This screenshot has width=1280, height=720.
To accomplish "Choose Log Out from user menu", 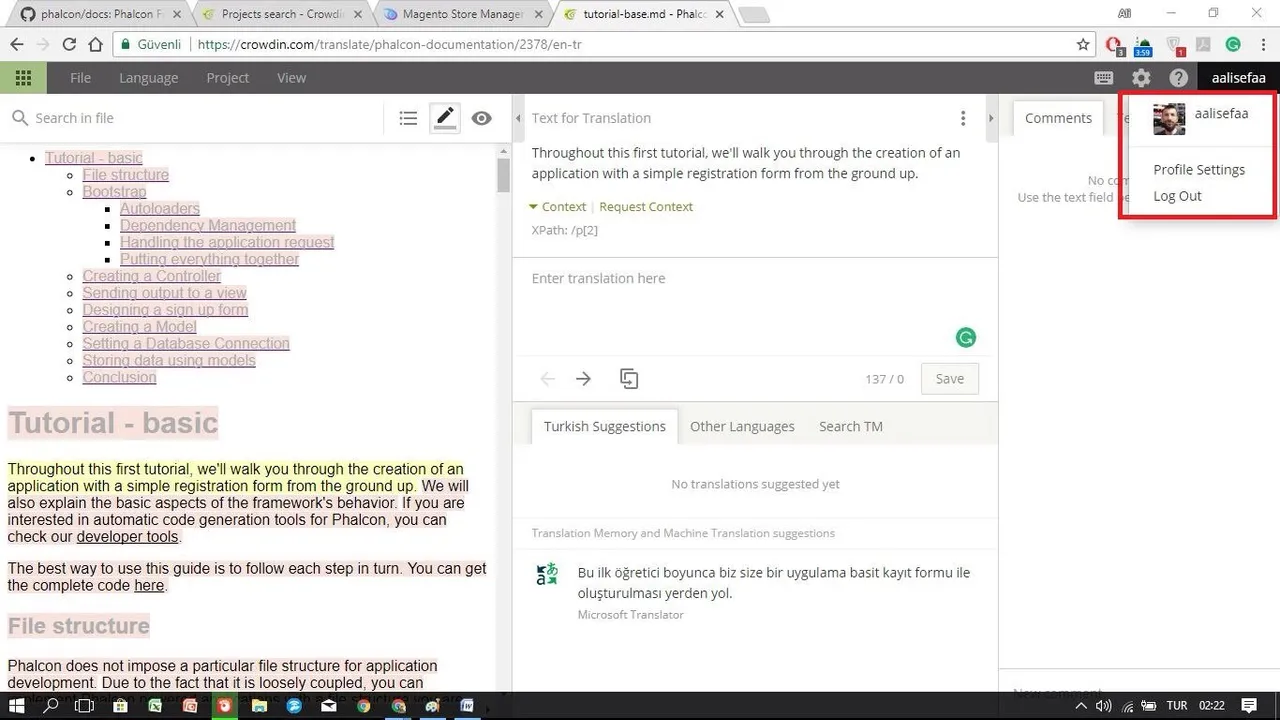I will 1177,196.
